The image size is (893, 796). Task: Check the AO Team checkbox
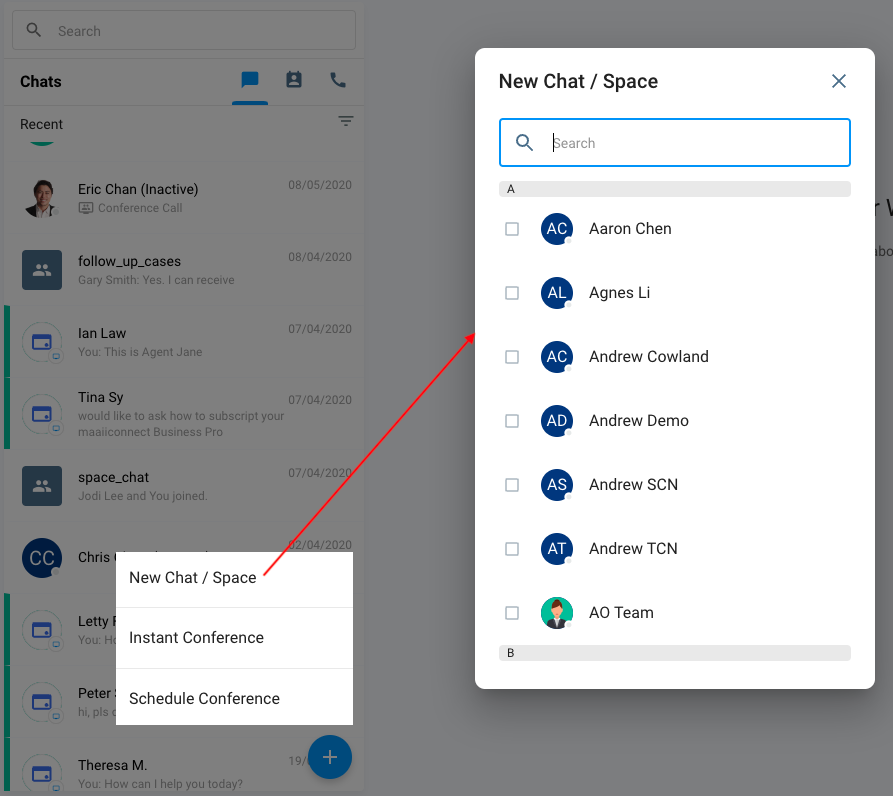tap(512, 613)
